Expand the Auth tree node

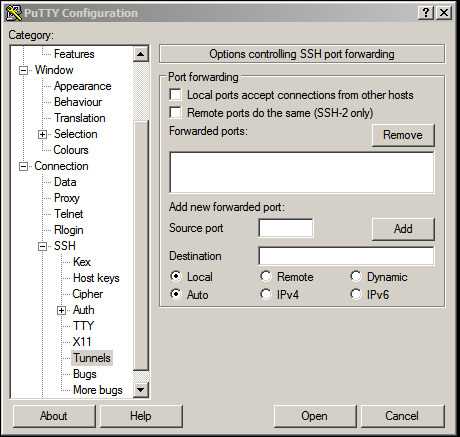[x=61, y=310]
